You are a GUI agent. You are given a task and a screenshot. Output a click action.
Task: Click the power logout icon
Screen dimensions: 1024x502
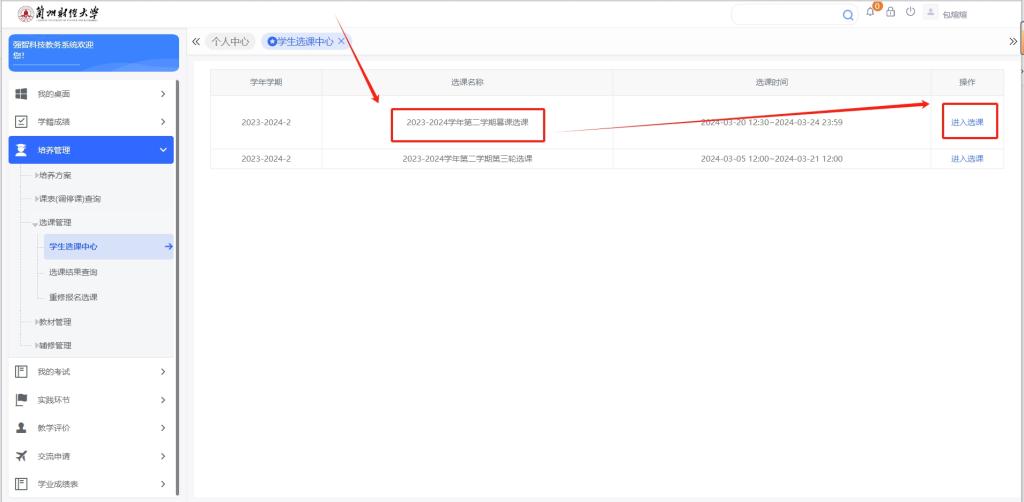[x=909, y=13]
